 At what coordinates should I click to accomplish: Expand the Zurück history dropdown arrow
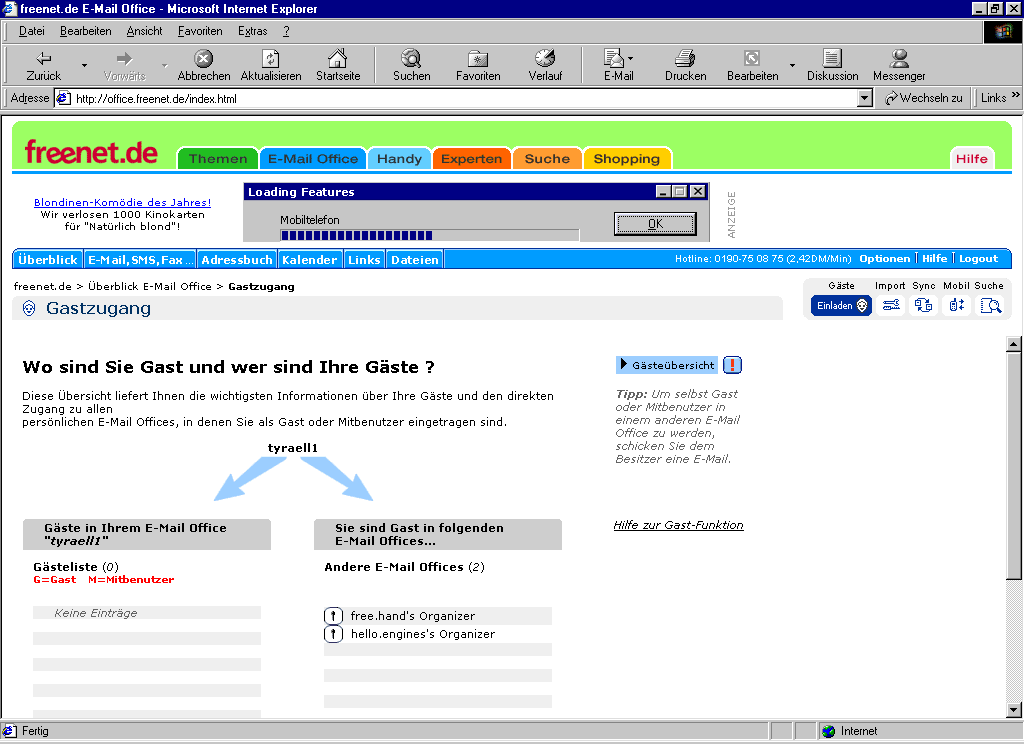point(84,65)
